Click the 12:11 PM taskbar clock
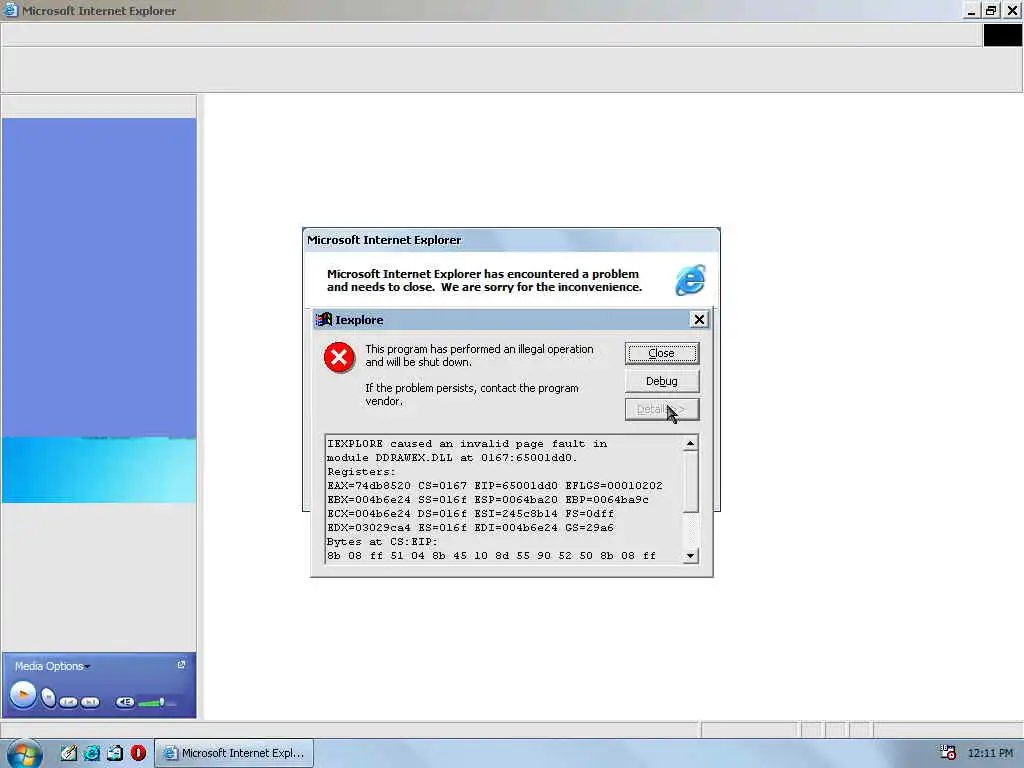The image size is (1024, 768). [x=990, y=753]
